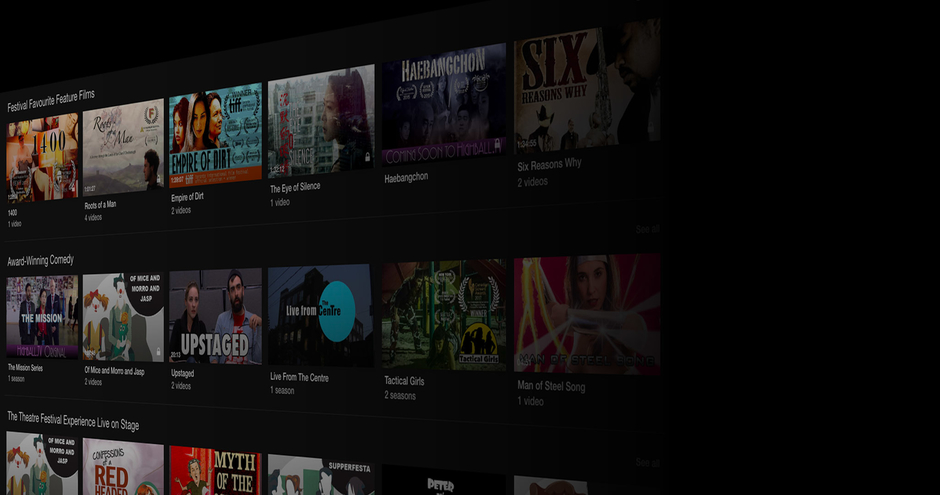Open the Haebangchon coming soon thumbnail
Image resolution: width=940 pixels, height=495 pixels.
click(444, 104)
